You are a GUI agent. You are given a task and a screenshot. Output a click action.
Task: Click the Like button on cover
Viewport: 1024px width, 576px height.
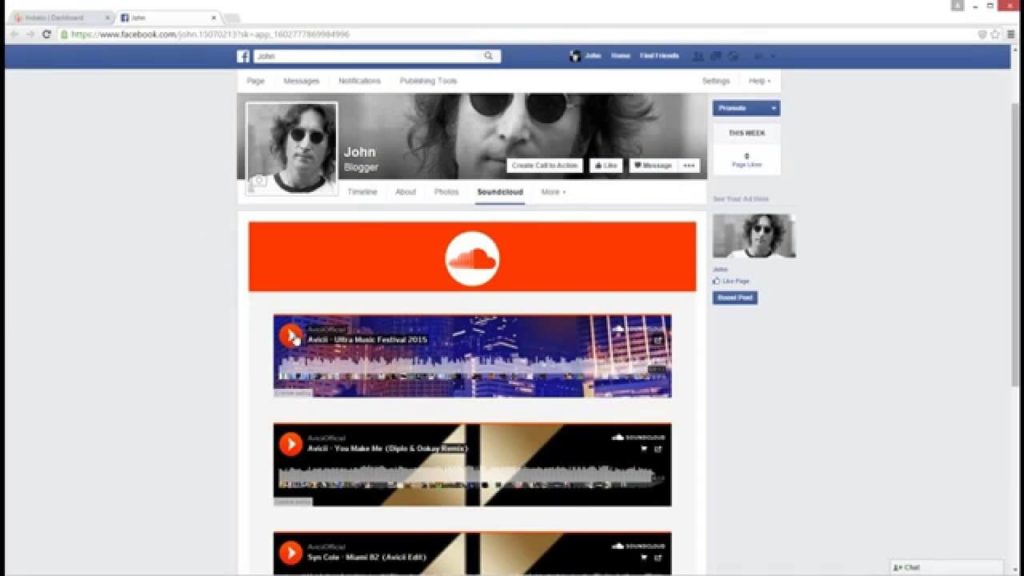click(x=606, y=166)
